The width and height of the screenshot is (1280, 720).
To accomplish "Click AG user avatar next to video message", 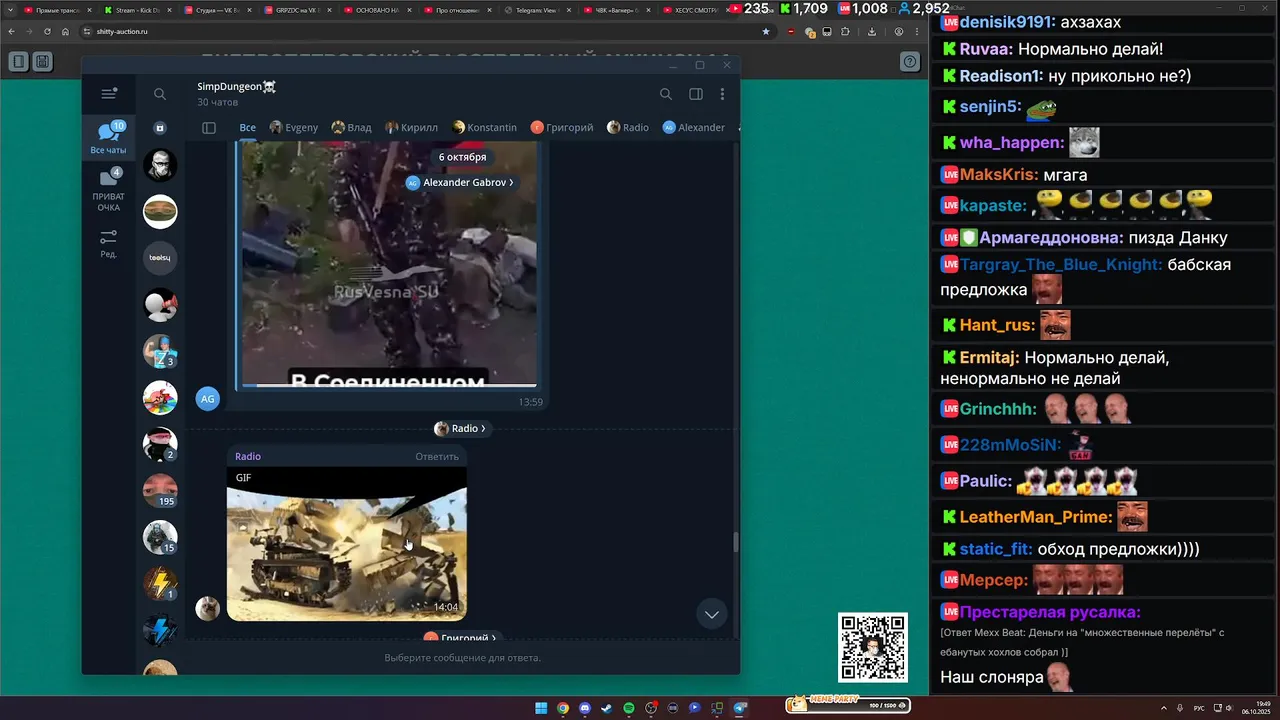I will pyautogui.click(x=208, y=399).
